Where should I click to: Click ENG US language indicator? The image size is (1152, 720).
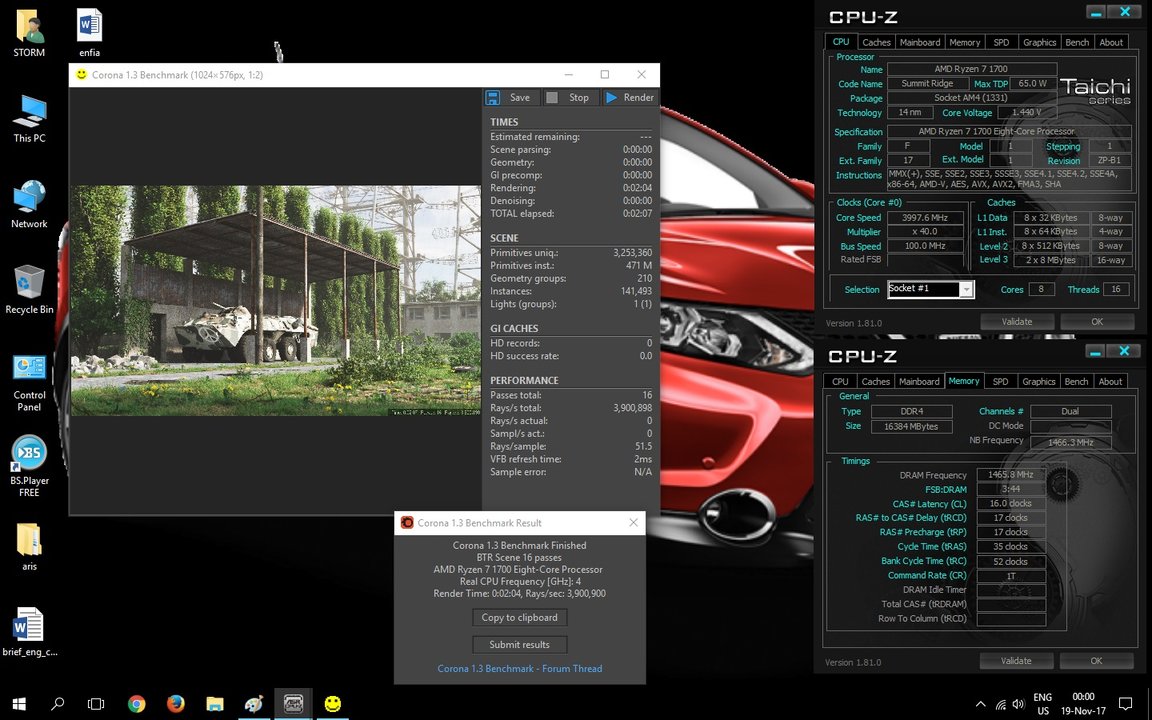[x=1043, y=704]
